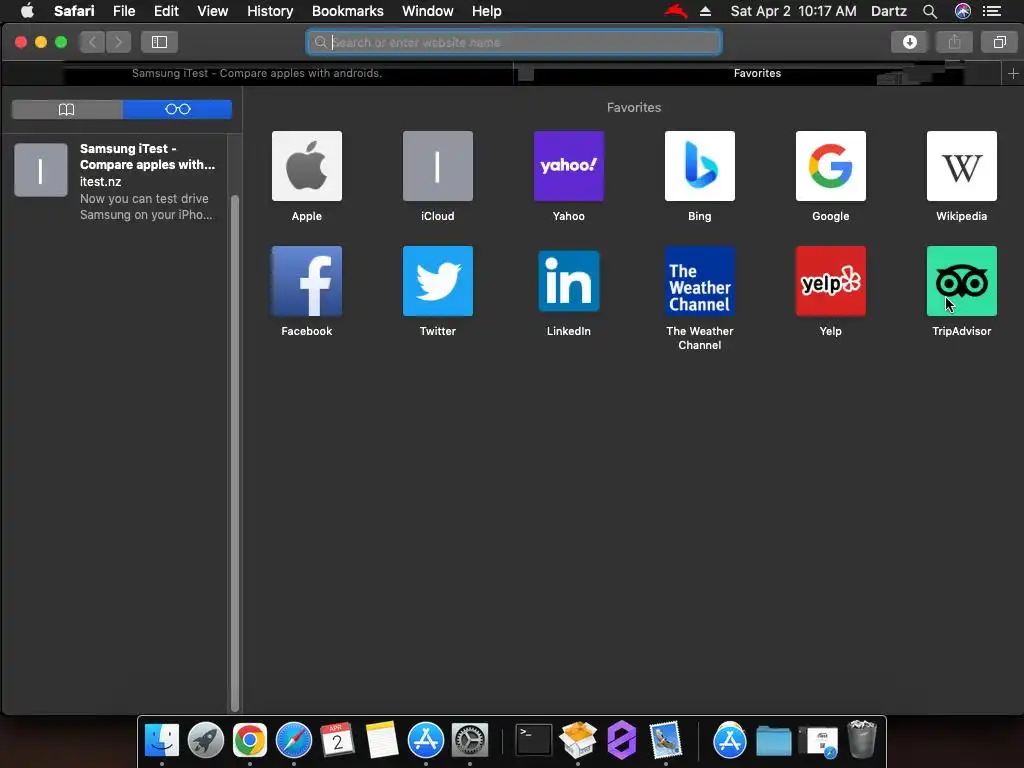Show the tab overview
1024x768 pixels.
(999, 42)
